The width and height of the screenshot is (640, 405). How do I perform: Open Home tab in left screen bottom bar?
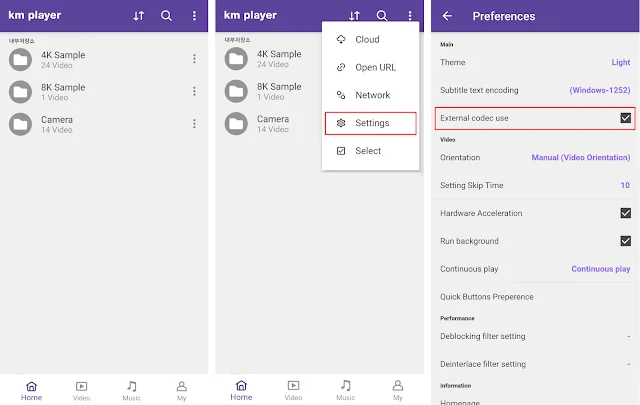(x=31, y=391)
